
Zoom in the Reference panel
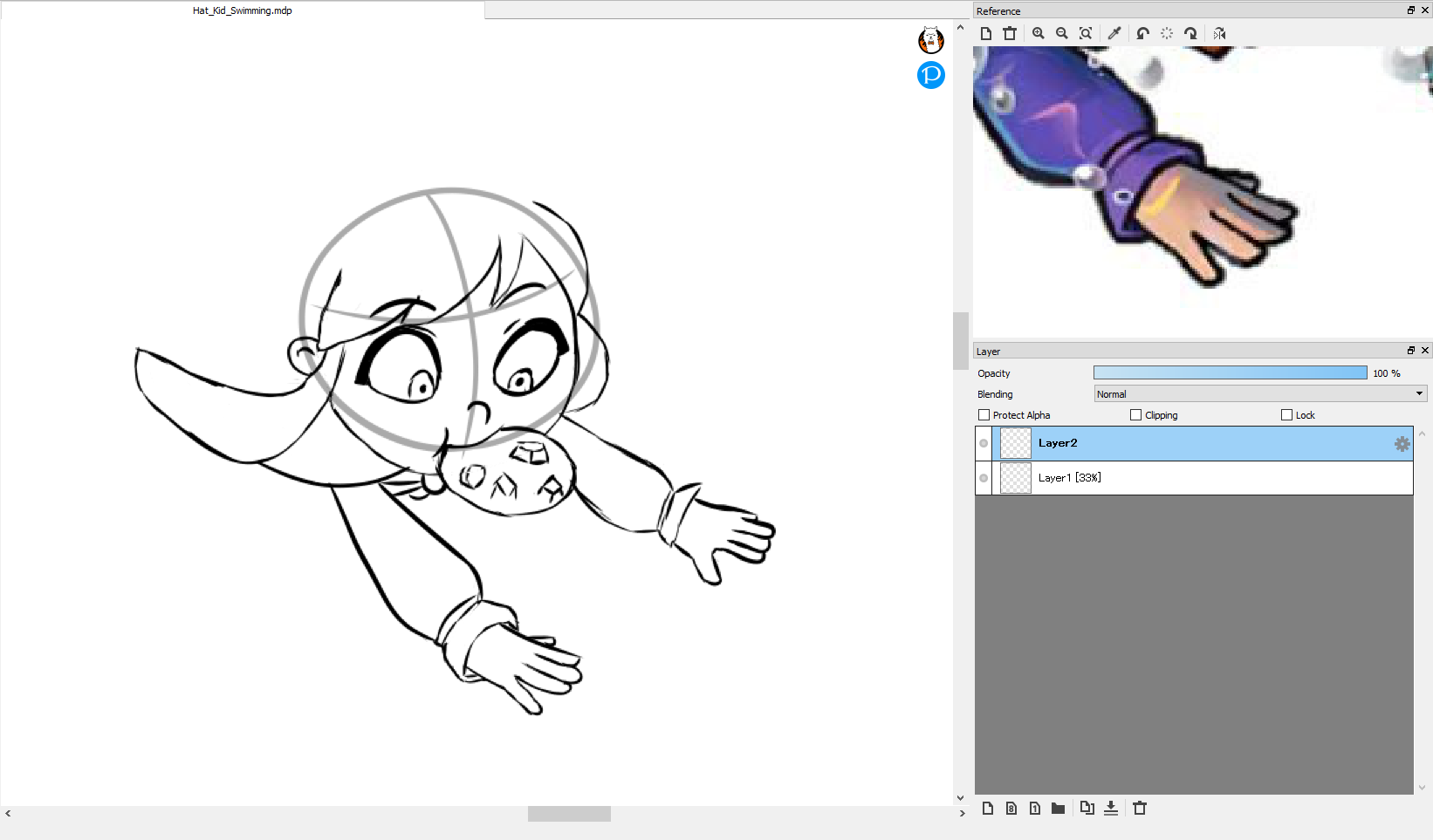coord(1039,33)
